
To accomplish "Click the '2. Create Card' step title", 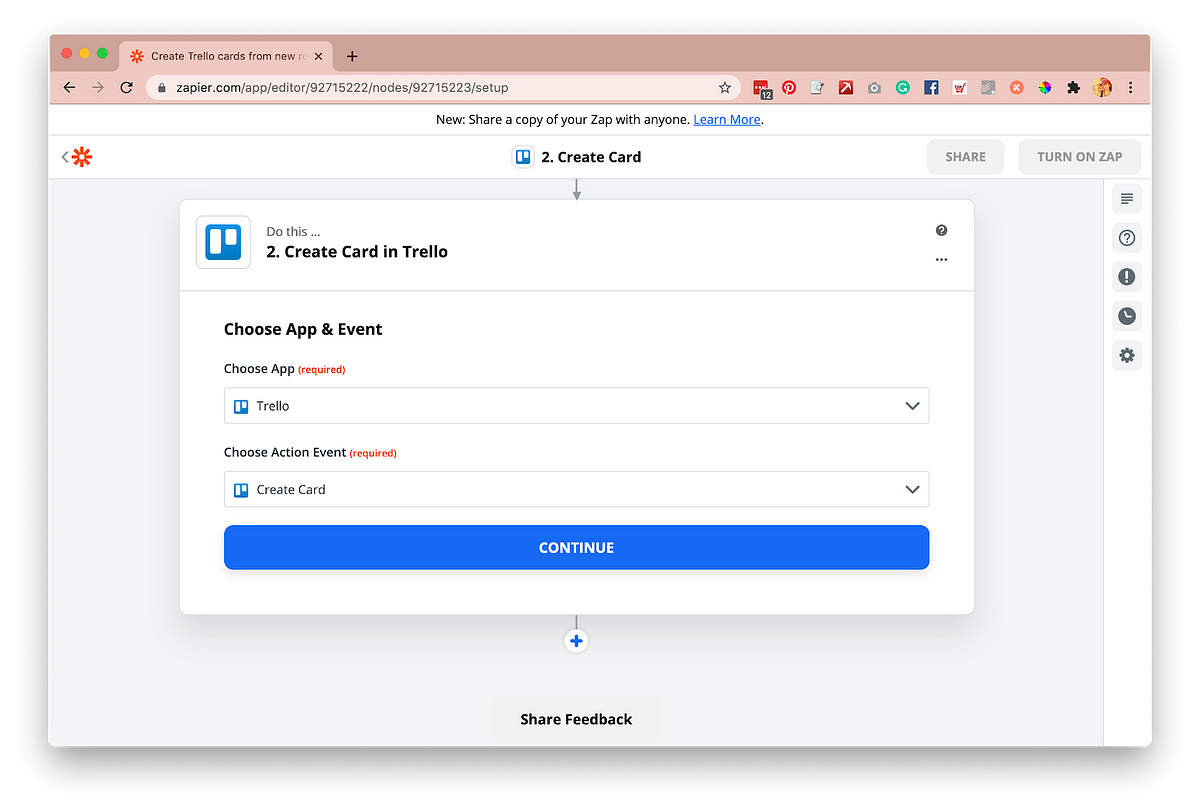I will [591, 157].
